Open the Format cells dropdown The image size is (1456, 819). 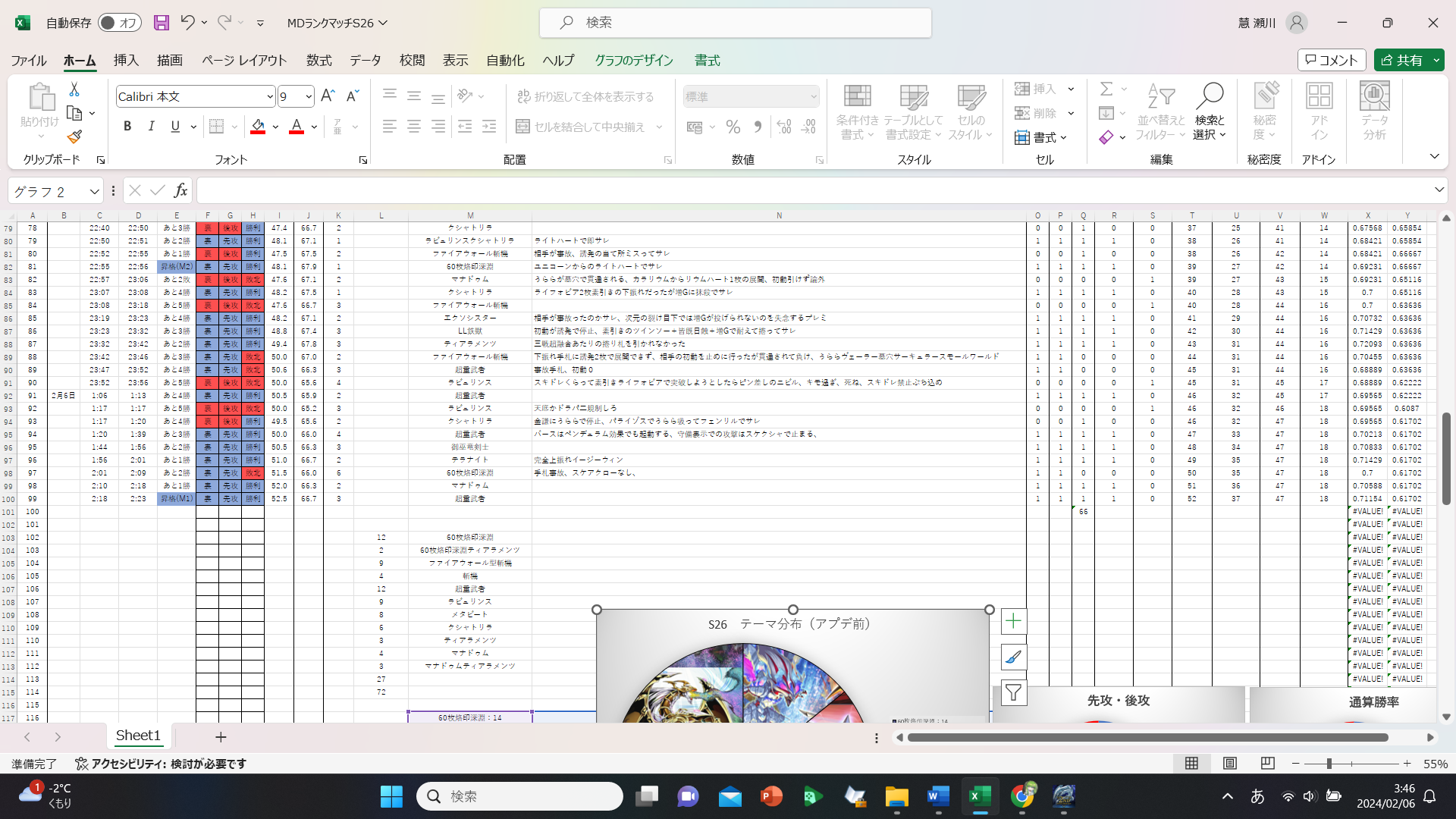click(x=1041, y=137)
